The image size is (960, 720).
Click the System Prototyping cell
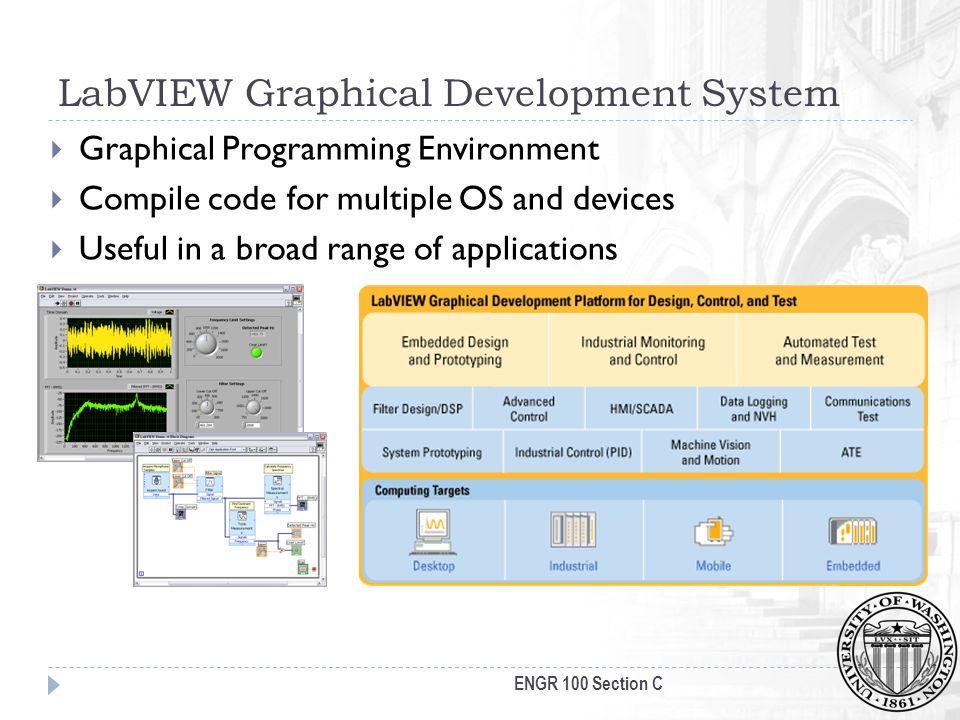pos(432,452)
